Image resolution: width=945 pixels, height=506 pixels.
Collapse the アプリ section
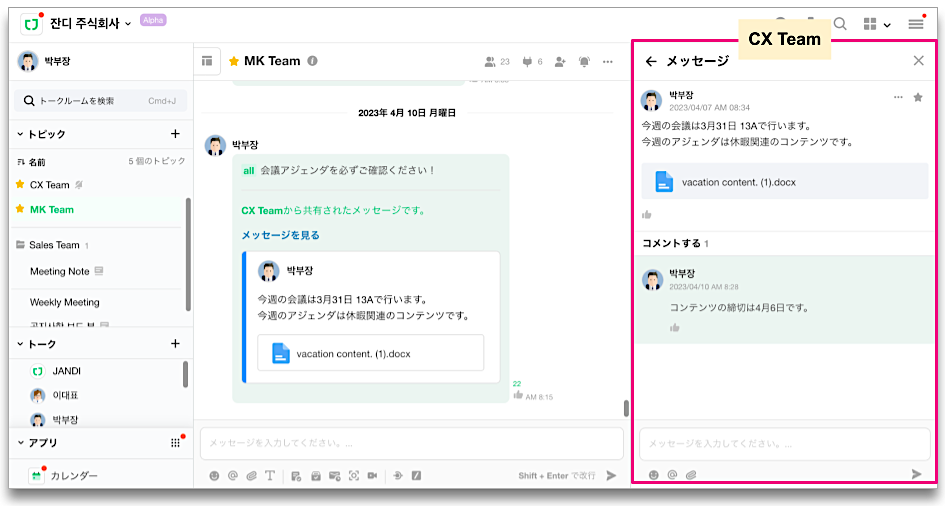(20, 443)
